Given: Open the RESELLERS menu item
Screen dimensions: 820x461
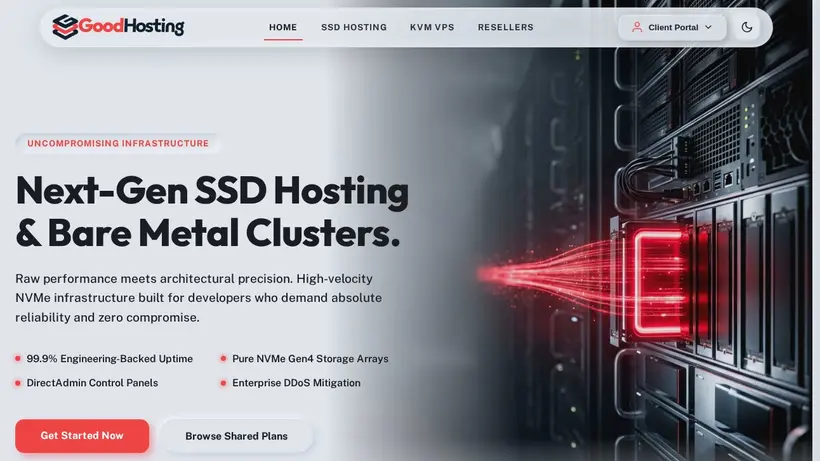Looking at the screenshot, I should (506, 27).
